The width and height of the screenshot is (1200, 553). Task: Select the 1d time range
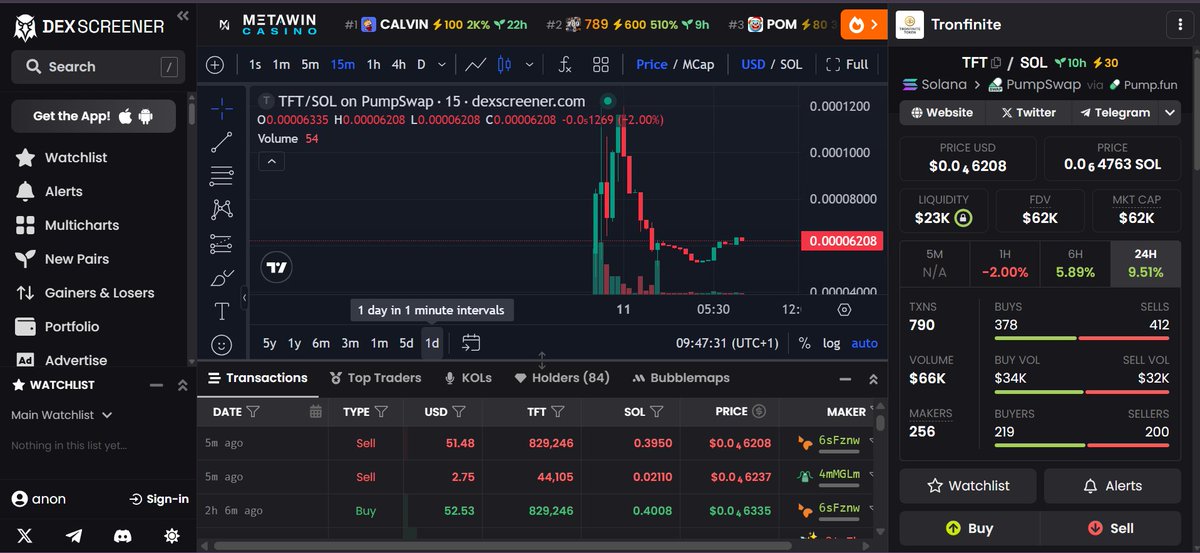point(432,343)
